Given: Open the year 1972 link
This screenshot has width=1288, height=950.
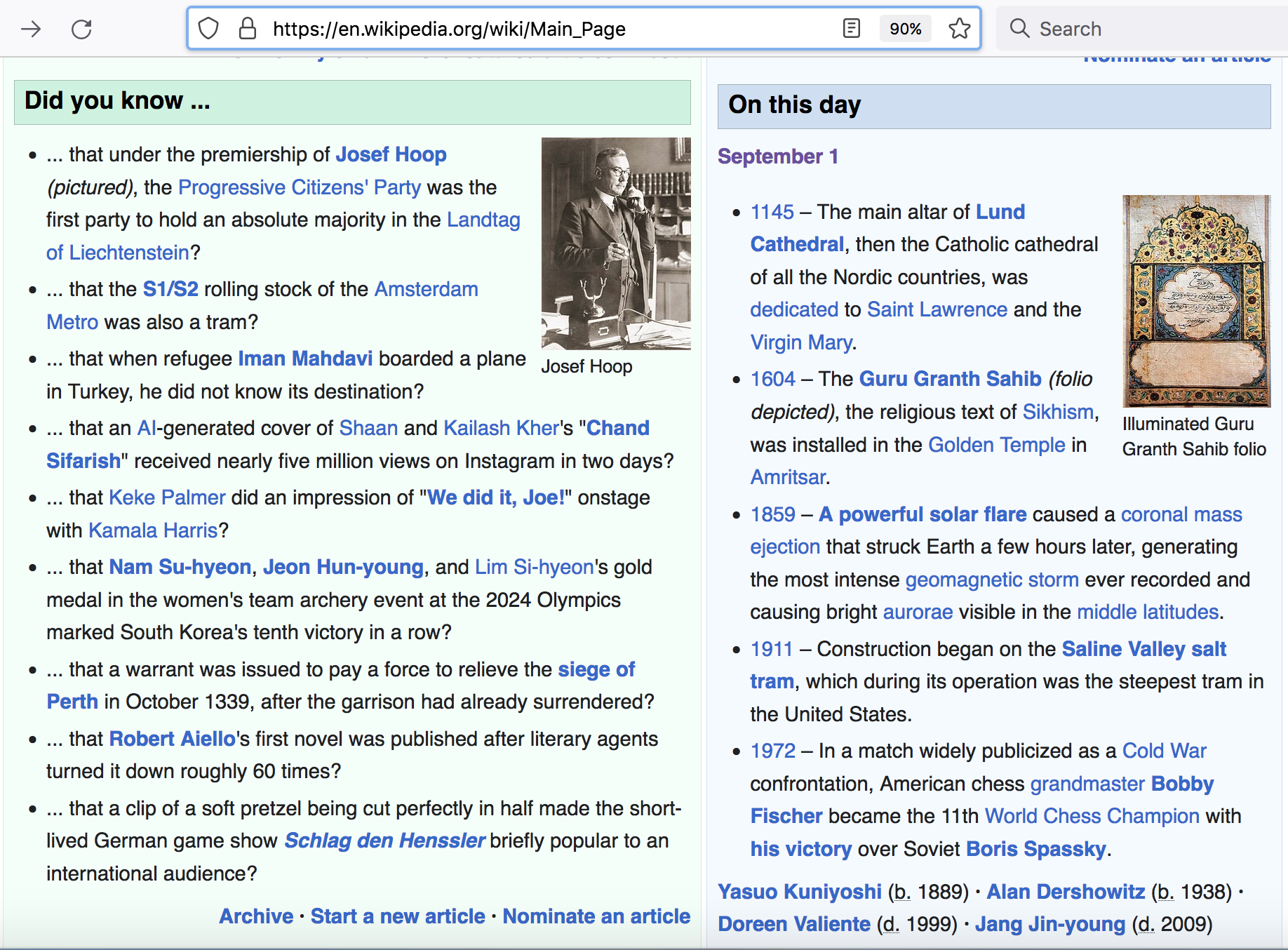Looking at the screenshot, I should point(772,751).
